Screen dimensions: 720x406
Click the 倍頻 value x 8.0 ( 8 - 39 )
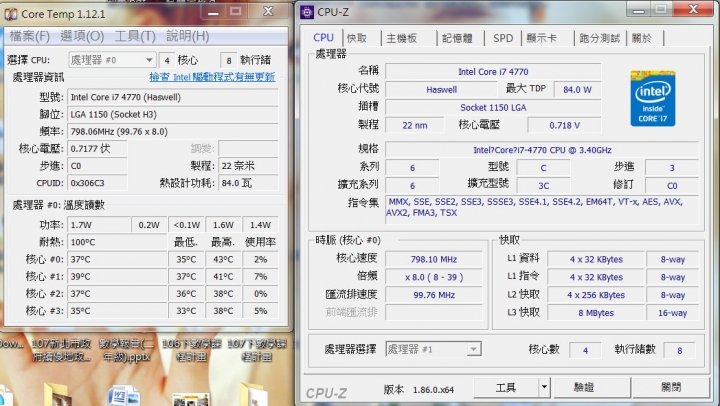(434, 277)
